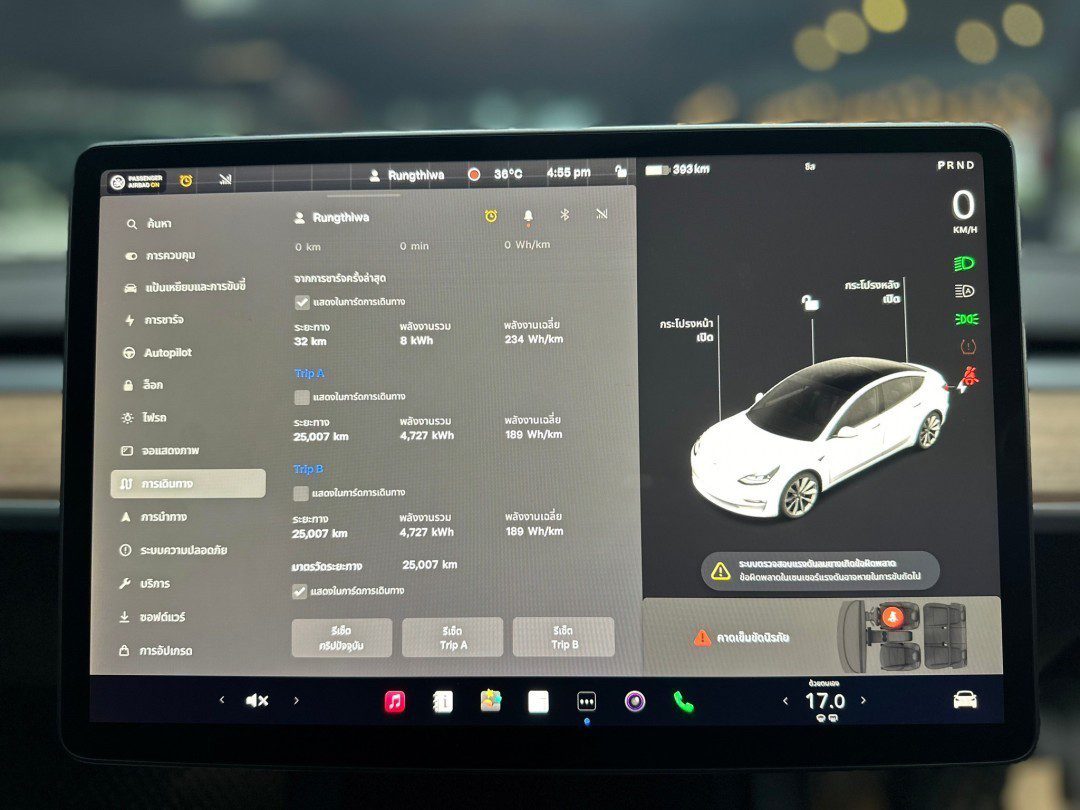Tap the Rungthiwa profile name in trips panel

coord(341,218)
